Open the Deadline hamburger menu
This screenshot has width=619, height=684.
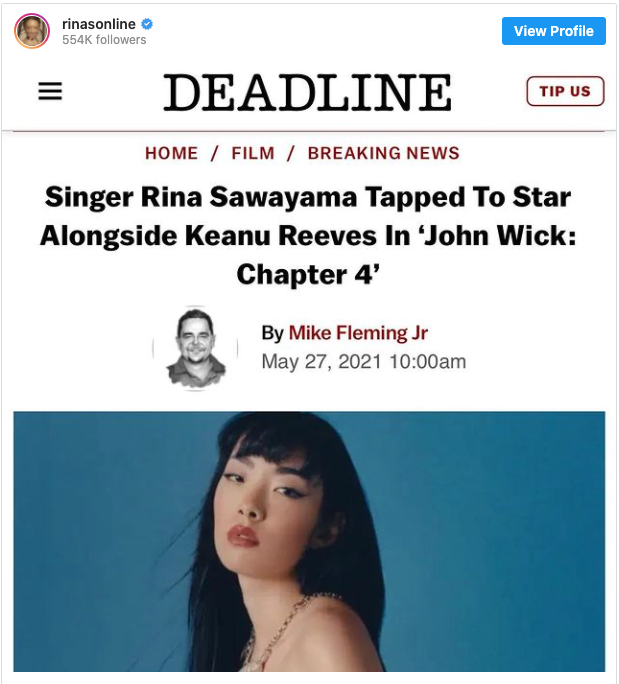click(x=50, y=91)
